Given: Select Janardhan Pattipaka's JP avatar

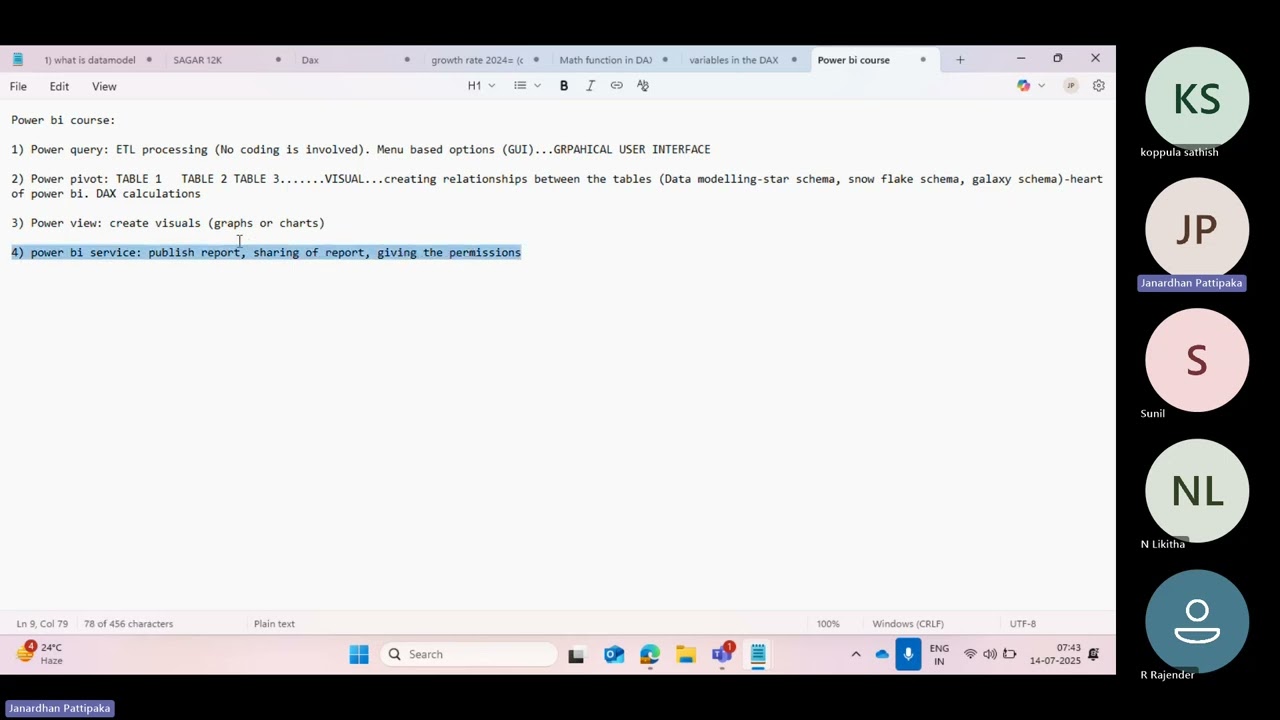Looking at the screenshot, I should [1197, 230].
